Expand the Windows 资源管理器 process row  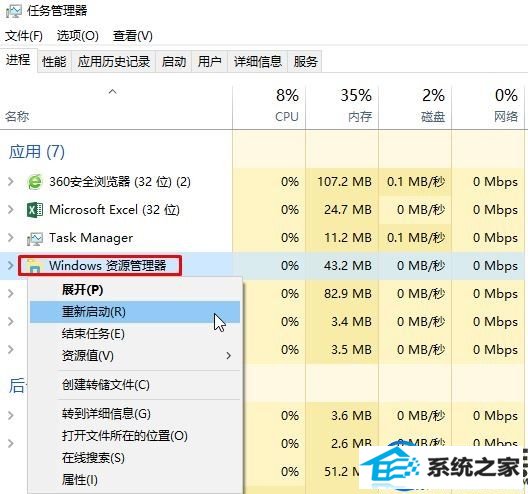[x=11, y=266]
